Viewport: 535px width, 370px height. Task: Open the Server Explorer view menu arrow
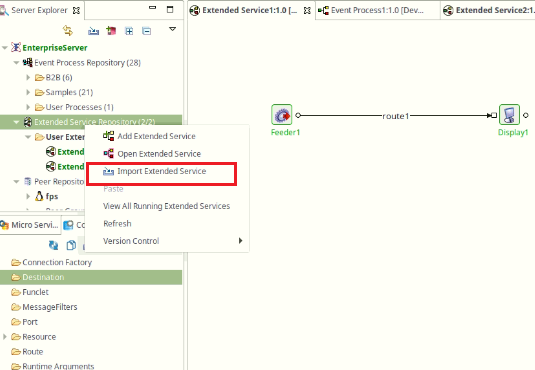click(173, 29)
